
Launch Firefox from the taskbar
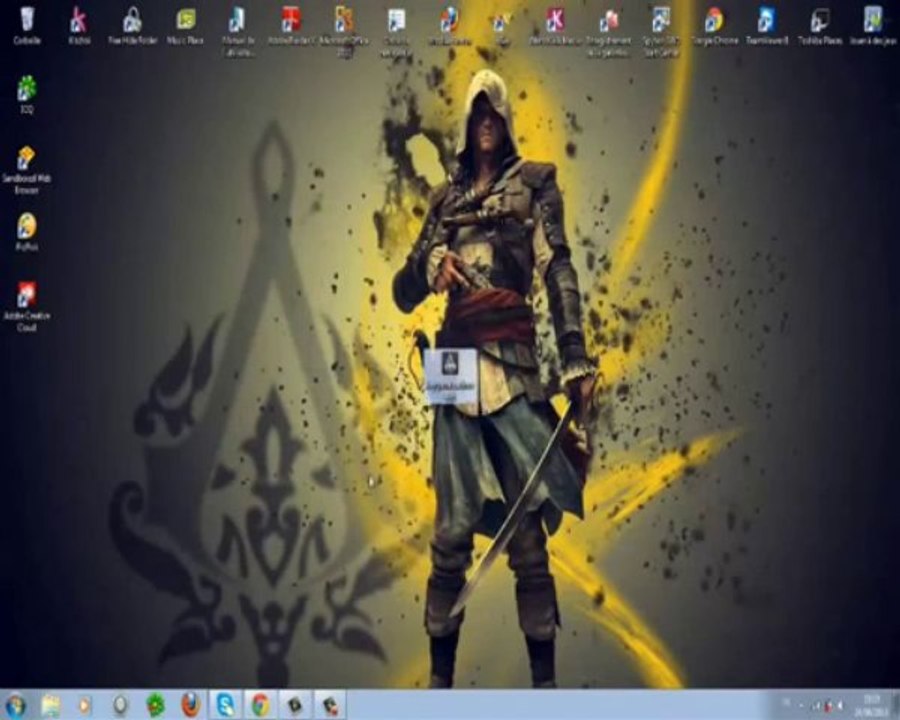click(191, 705)
